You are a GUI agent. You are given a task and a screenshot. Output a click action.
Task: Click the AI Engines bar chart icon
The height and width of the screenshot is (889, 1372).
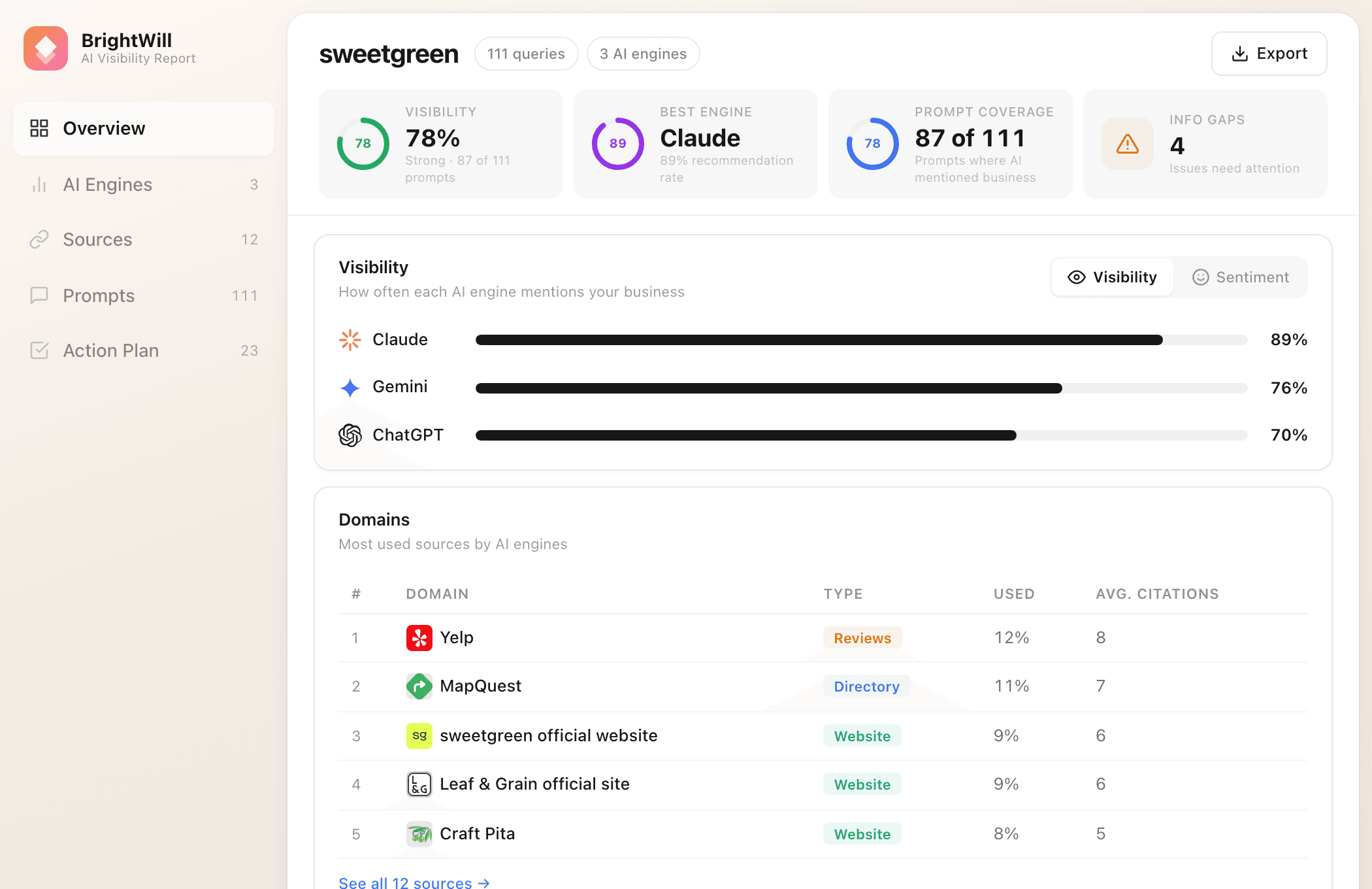click(x=39, y=185)
